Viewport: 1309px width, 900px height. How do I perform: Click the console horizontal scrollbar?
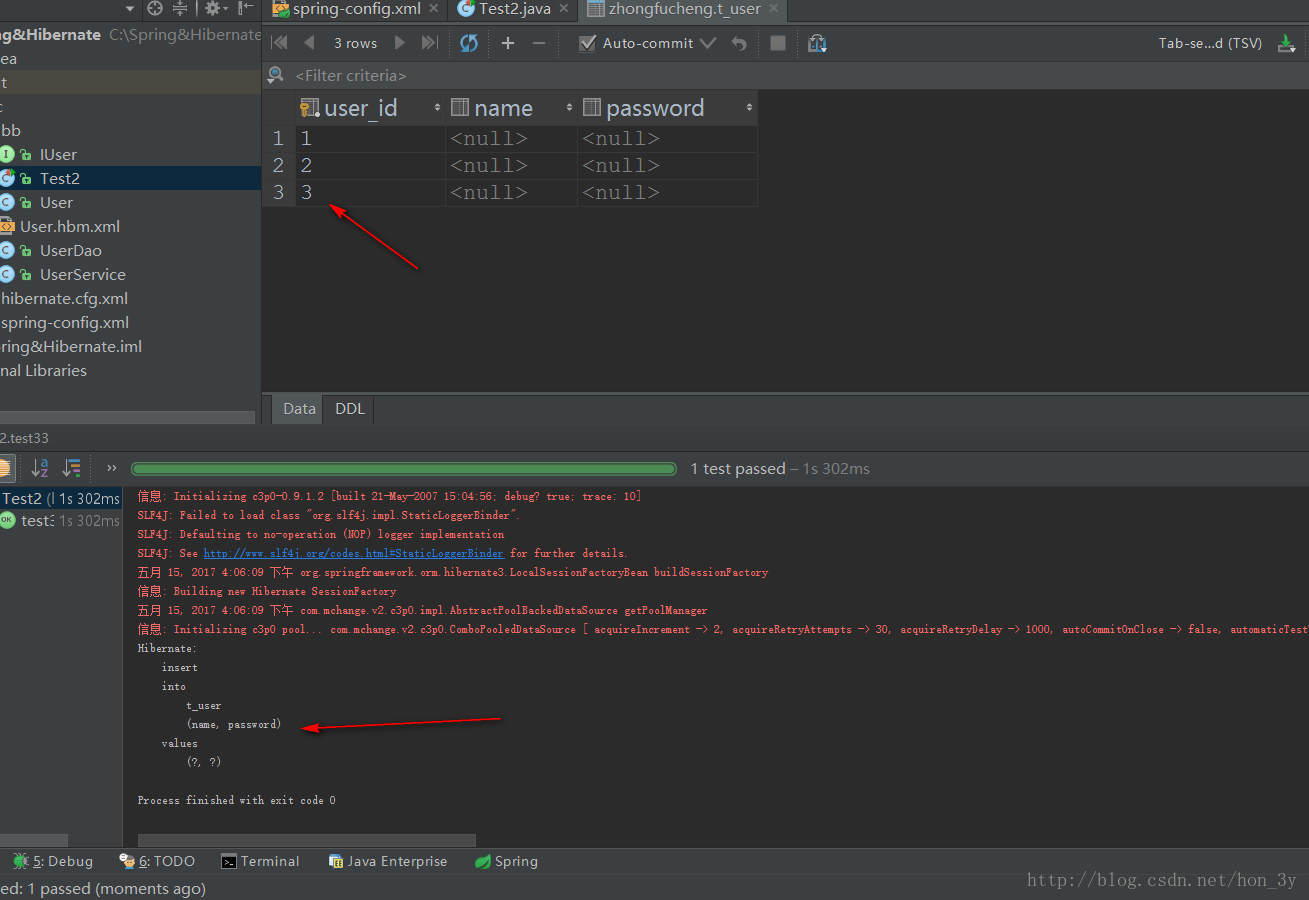[307, 840]
